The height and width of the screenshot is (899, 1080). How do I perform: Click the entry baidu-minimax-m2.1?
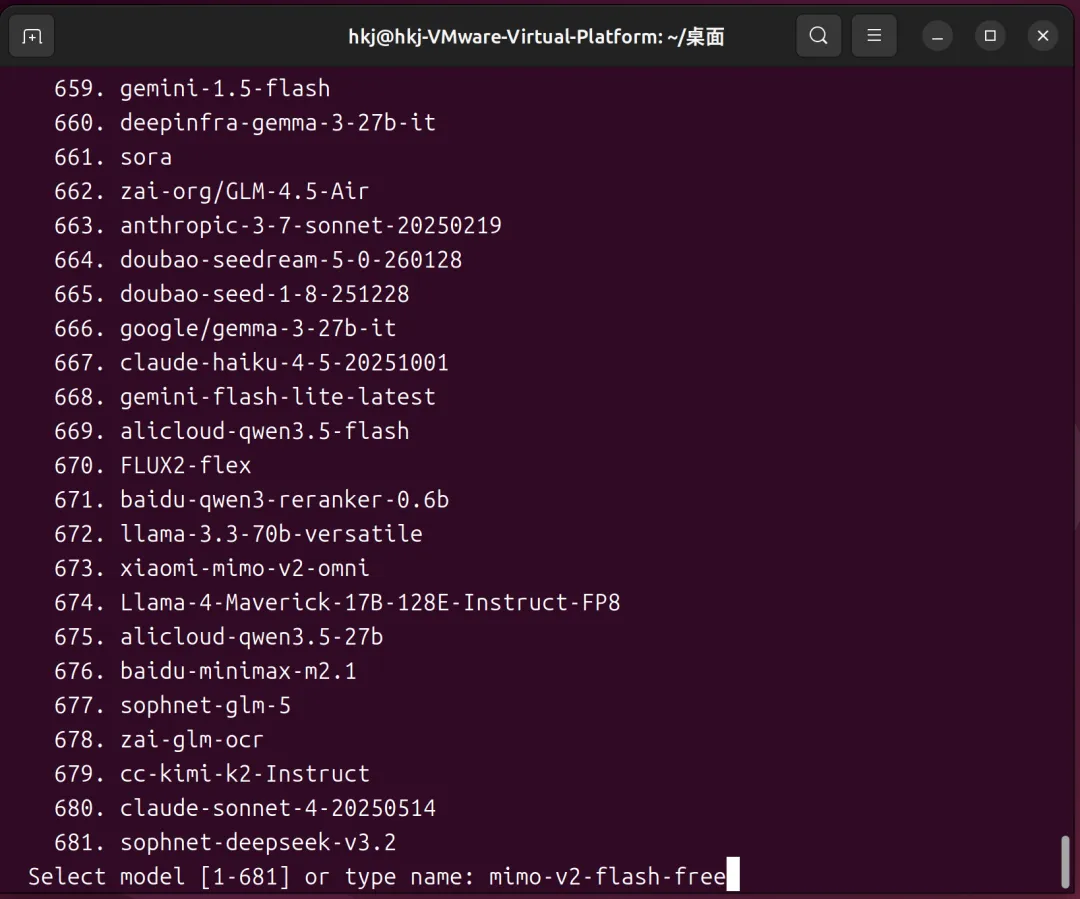[238, 672]
